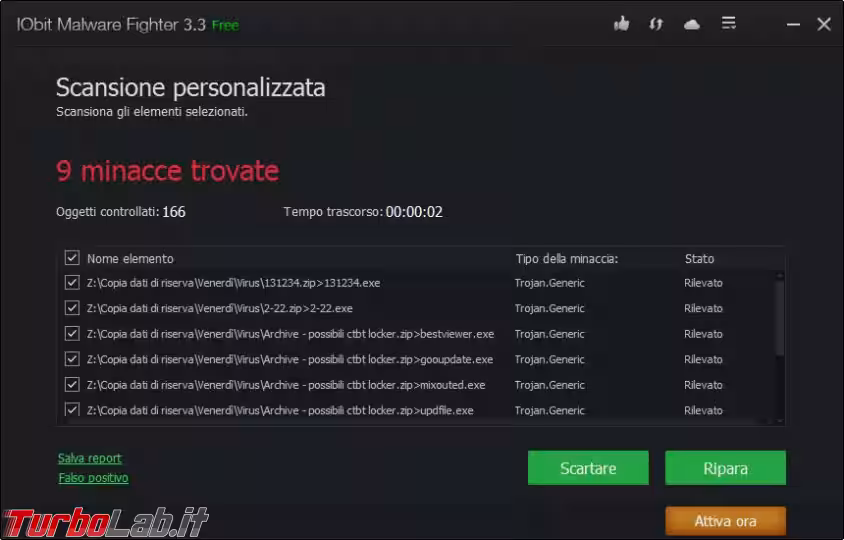Click the Ripara button
This screenshot has height=540, width=844.
(725, 468)
